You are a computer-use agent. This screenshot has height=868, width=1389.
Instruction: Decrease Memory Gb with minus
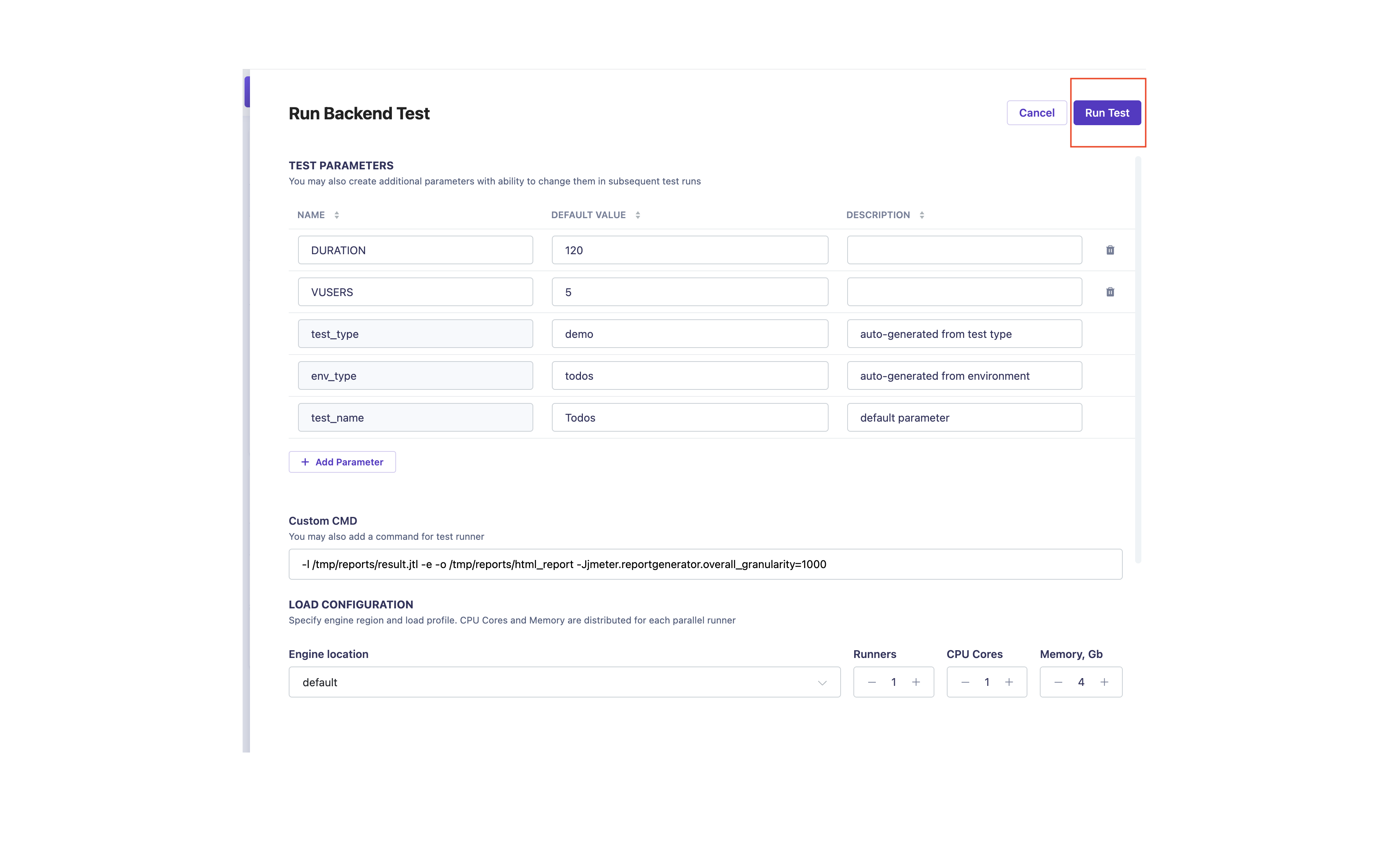(1058, 682)
